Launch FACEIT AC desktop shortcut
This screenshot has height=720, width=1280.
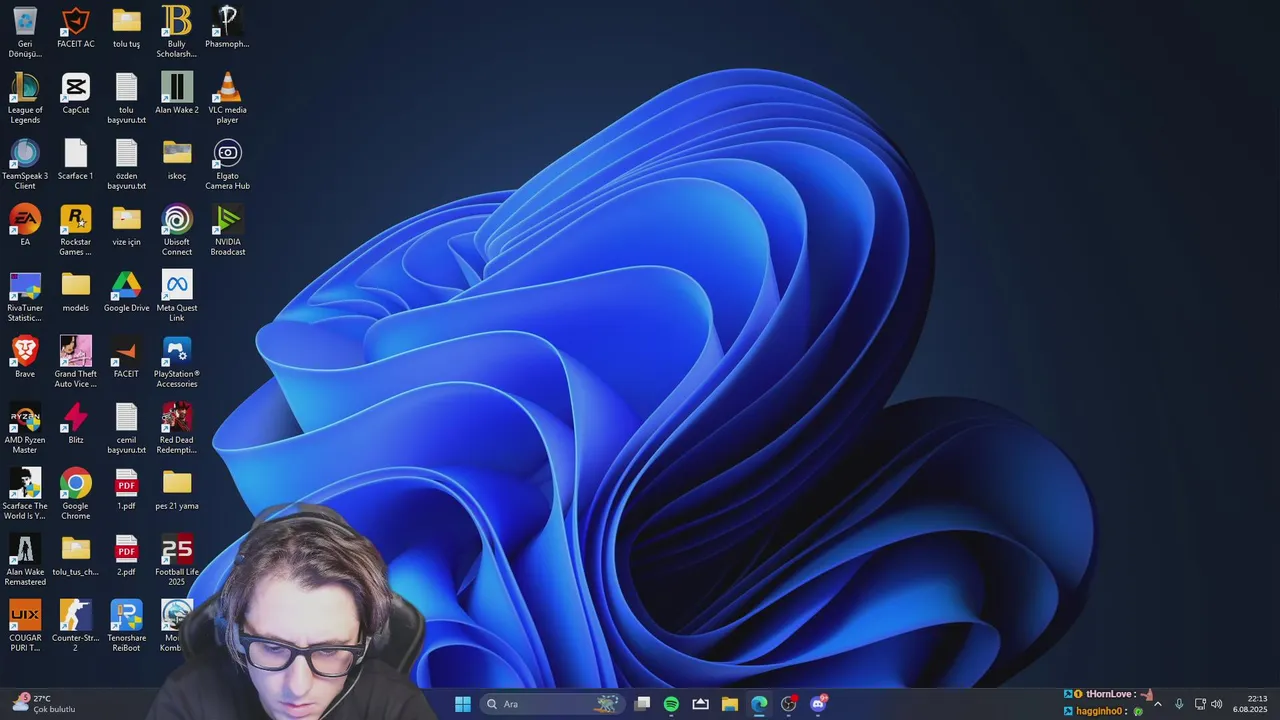click(x=76, y=28)
